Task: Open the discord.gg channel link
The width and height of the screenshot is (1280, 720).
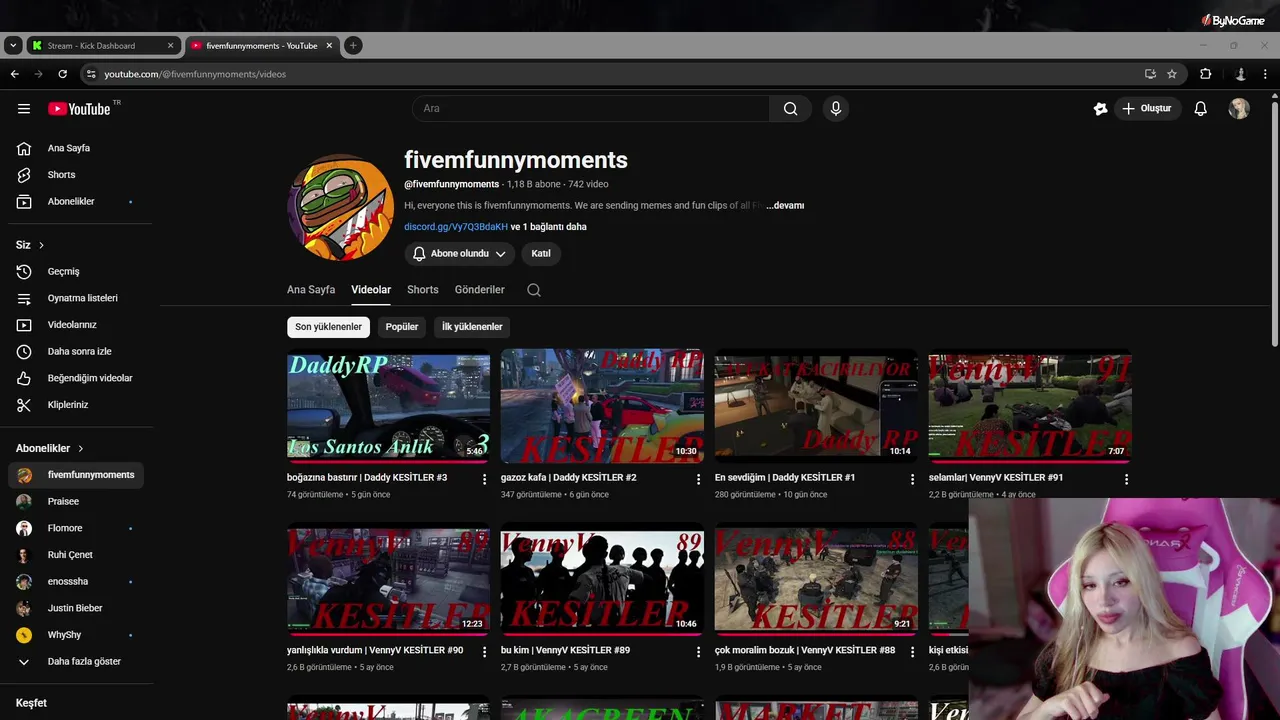Action: 456,227
